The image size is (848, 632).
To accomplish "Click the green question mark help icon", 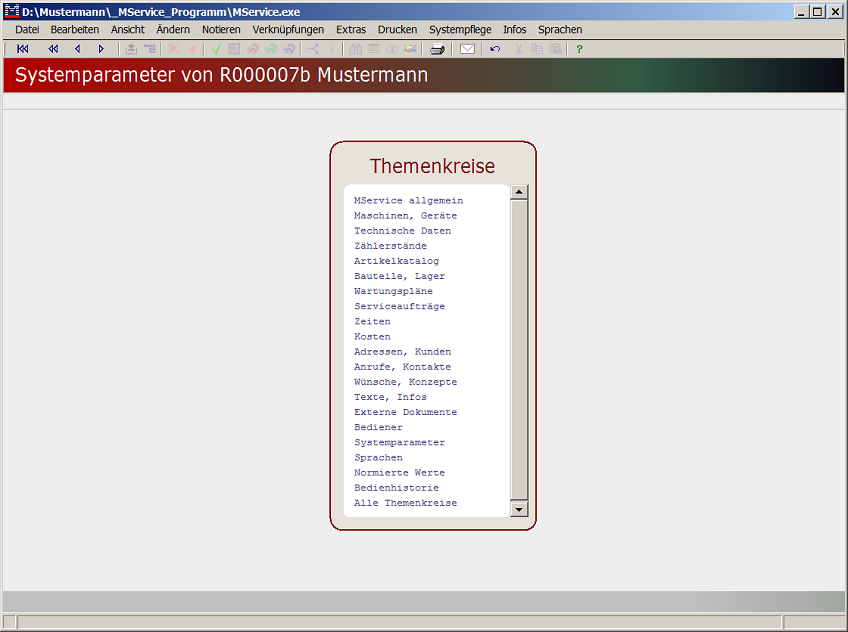I will point(579,49).
